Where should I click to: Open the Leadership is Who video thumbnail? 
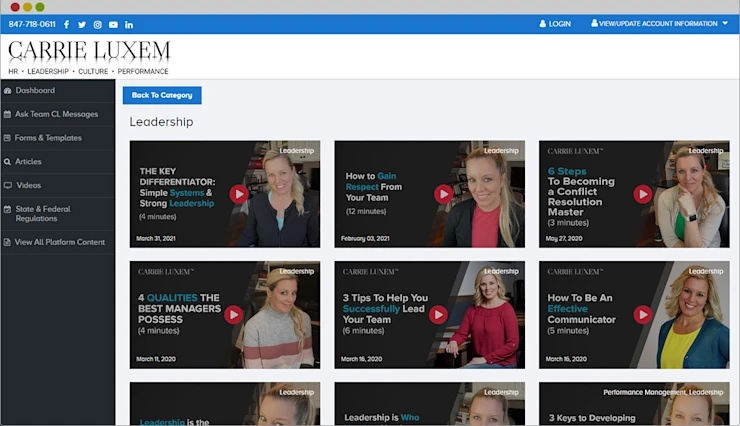click(x=429, y=404)
